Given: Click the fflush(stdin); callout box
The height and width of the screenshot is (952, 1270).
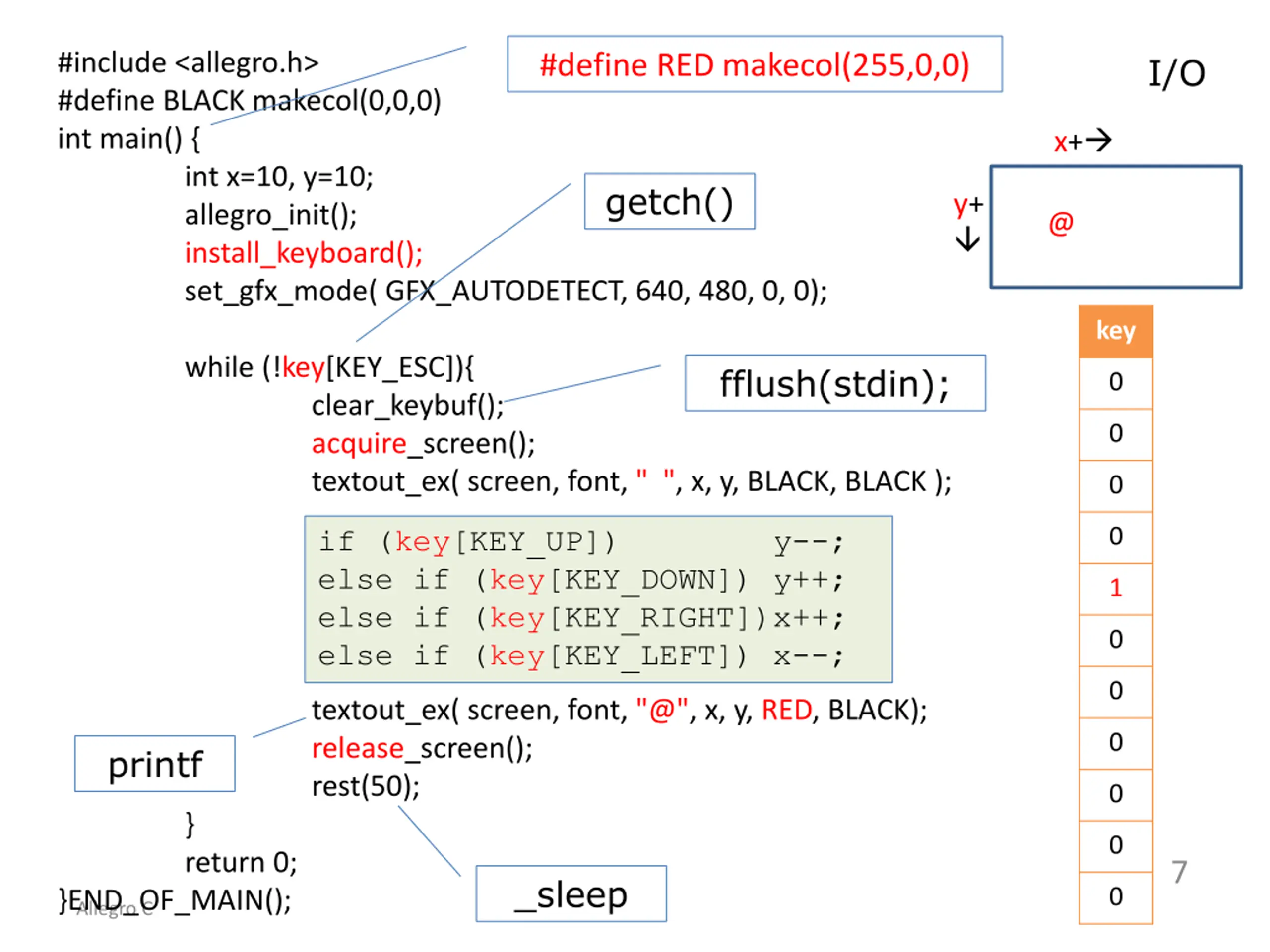Looking at the screenshot, I should pyautogui.click(x=835, y=383).
